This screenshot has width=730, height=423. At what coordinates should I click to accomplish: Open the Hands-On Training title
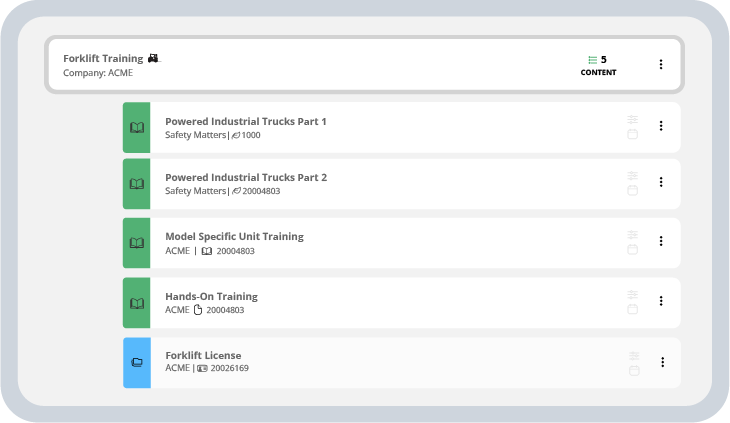point(211,296)
